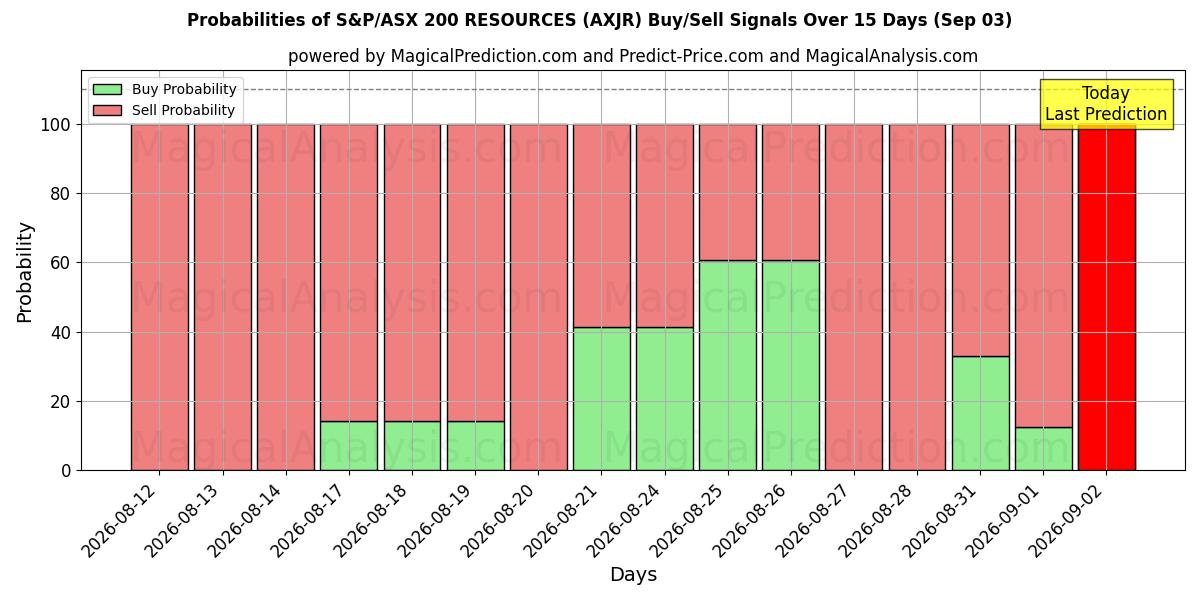Click the "Probability" y-axis label
Image resolution: width=1200 pixels, height=600 pixels.
click(x=25, y=271)
